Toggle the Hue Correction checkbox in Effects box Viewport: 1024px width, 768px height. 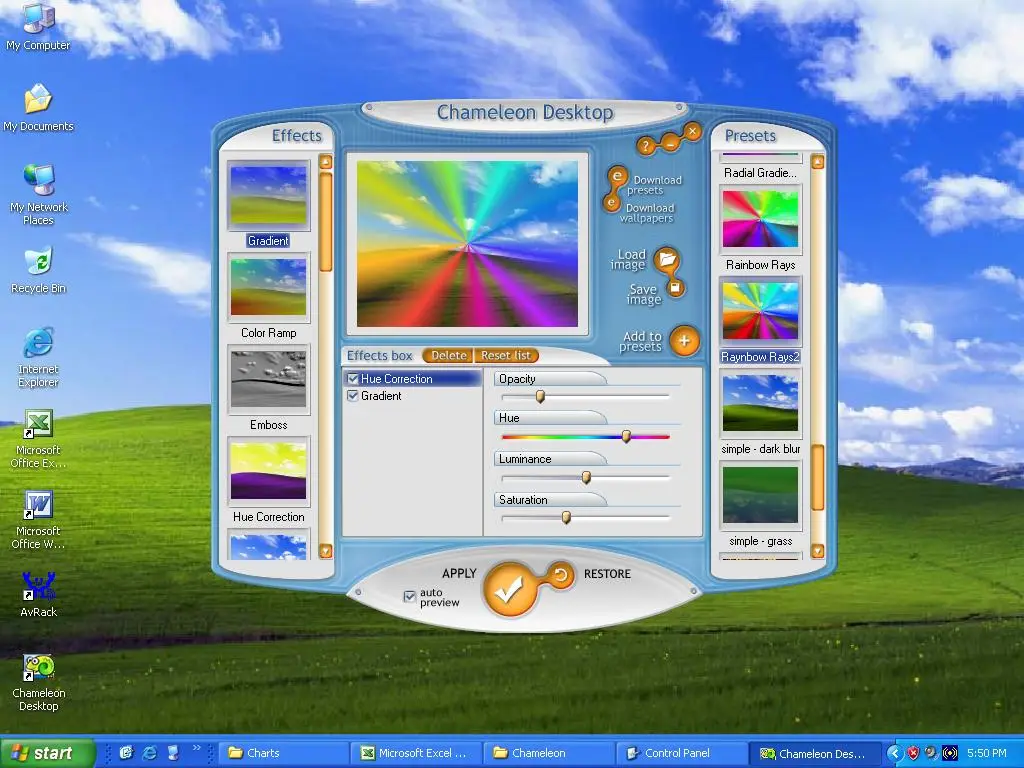point(353,379)
